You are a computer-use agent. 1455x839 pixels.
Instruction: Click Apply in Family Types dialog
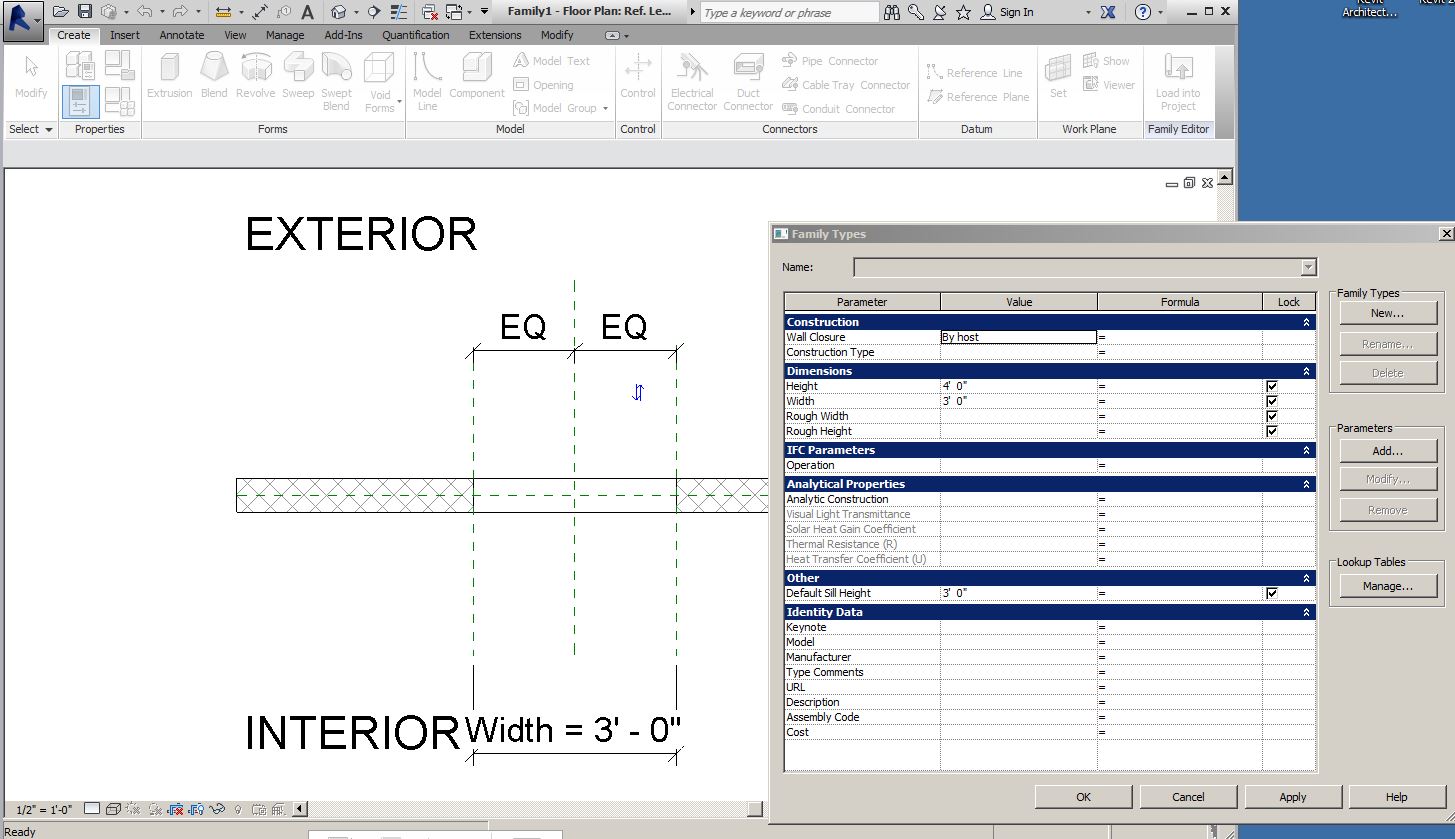[x=1293, y=797]
